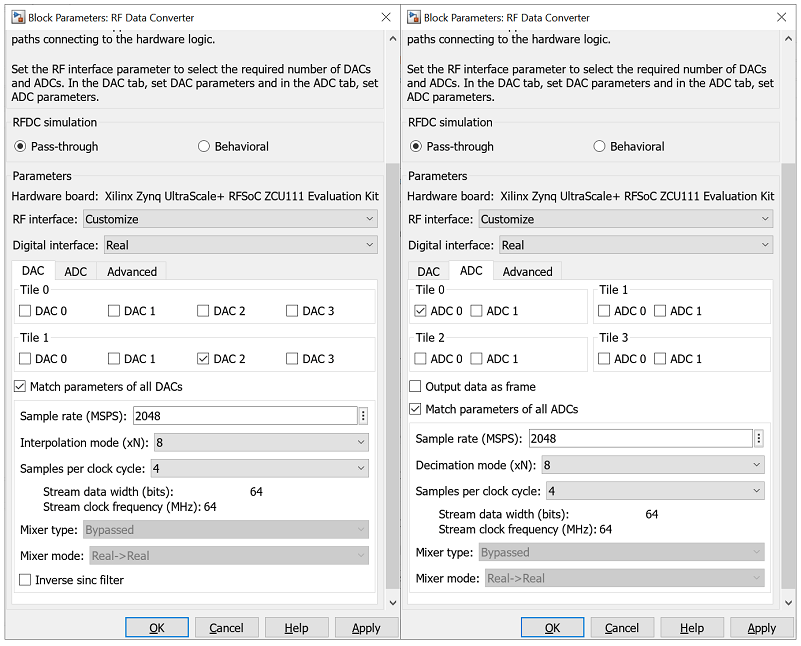Enable the Inverse sinc filter checkbox
Screen dimensions: 801x646
point(25,580)
